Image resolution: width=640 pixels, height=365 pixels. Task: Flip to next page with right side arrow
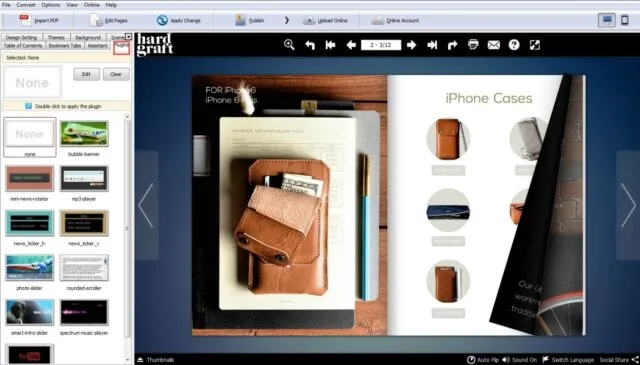pos(628,205)
